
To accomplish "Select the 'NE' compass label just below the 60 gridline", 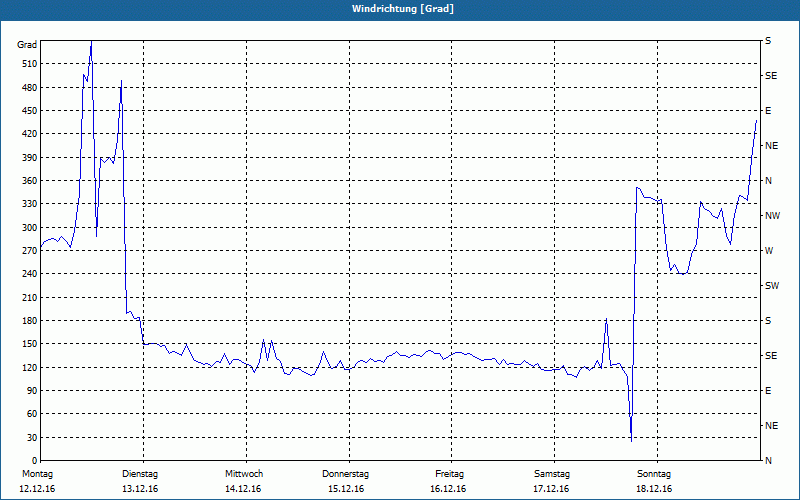I will 771,426.
